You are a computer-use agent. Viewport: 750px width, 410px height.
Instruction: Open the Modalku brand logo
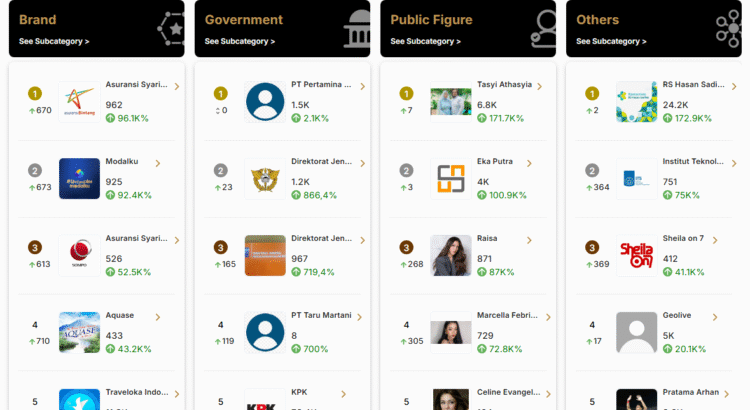click(x=79, y=178)
